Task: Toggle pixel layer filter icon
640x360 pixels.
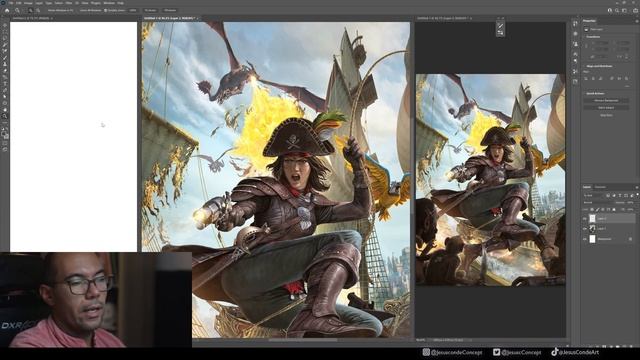Action: [608, 196]
